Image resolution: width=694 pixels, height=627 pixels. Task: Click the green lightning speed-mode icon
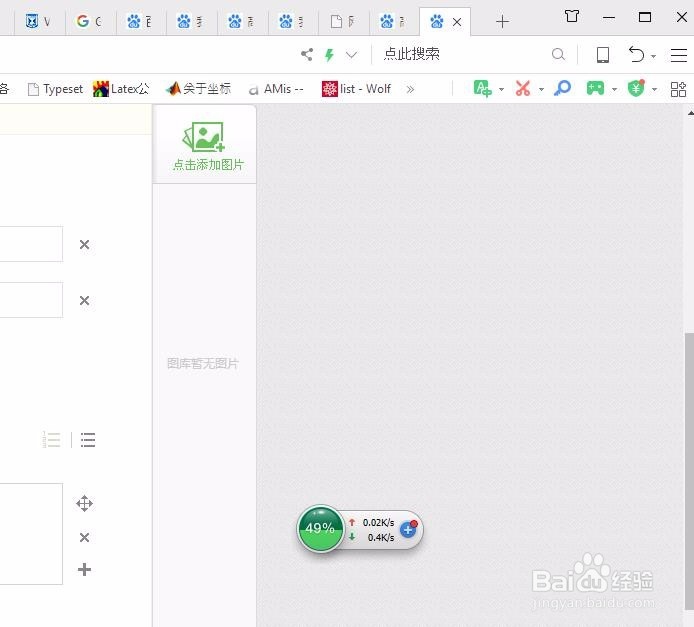[x=329, y=55]
